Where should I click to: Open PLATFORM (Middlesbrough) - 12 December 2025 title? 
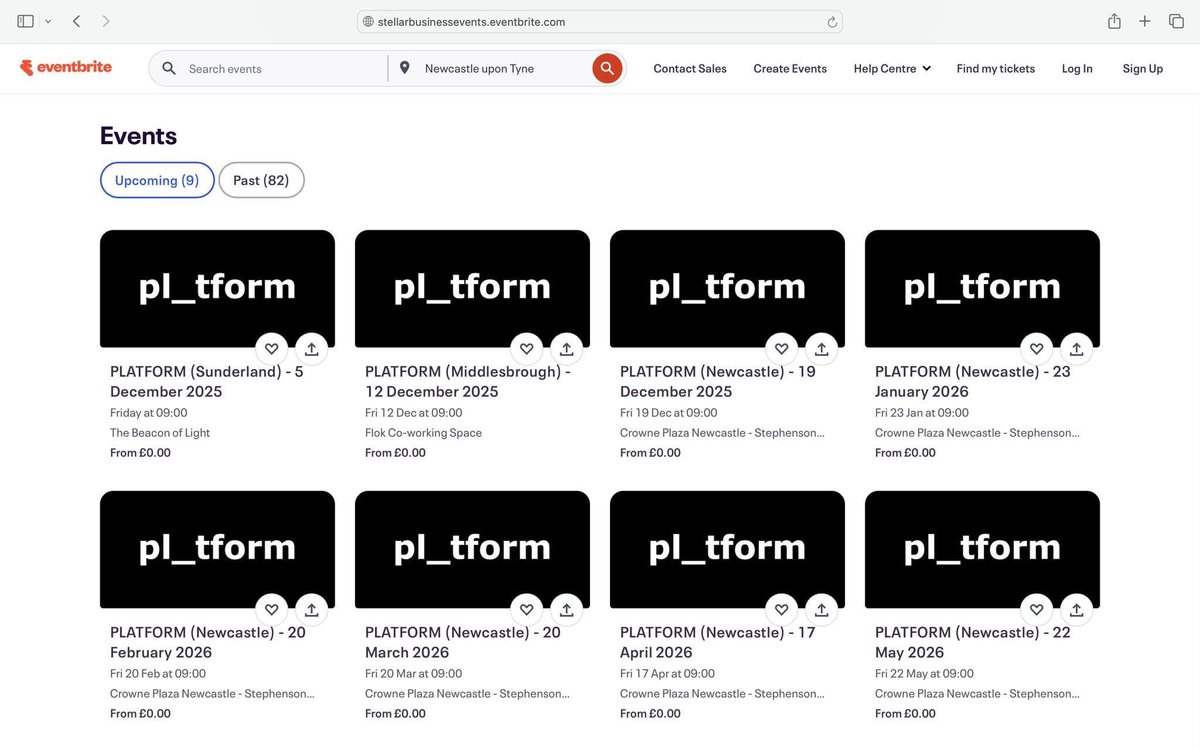[468, 381]
